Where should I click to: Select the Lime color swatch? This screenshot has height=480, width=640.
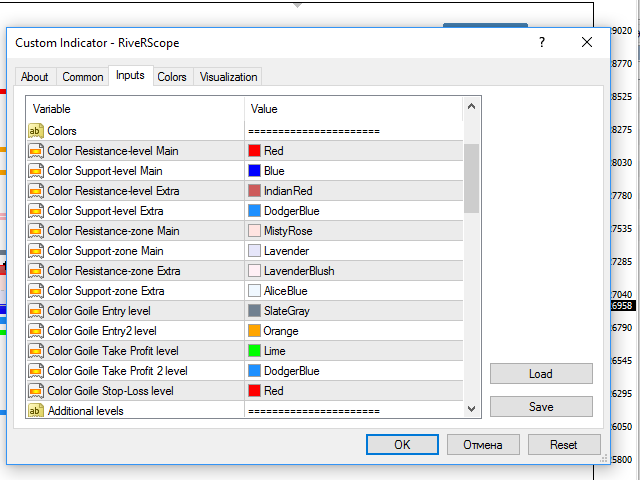point(255,351)
